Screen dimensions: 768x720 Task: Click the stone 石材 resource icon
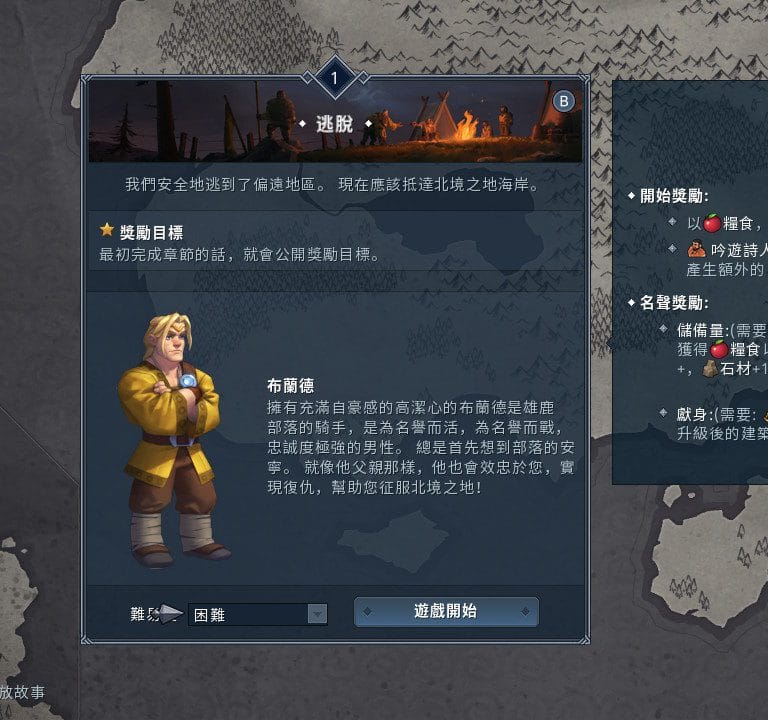click(x=710, y=368)
